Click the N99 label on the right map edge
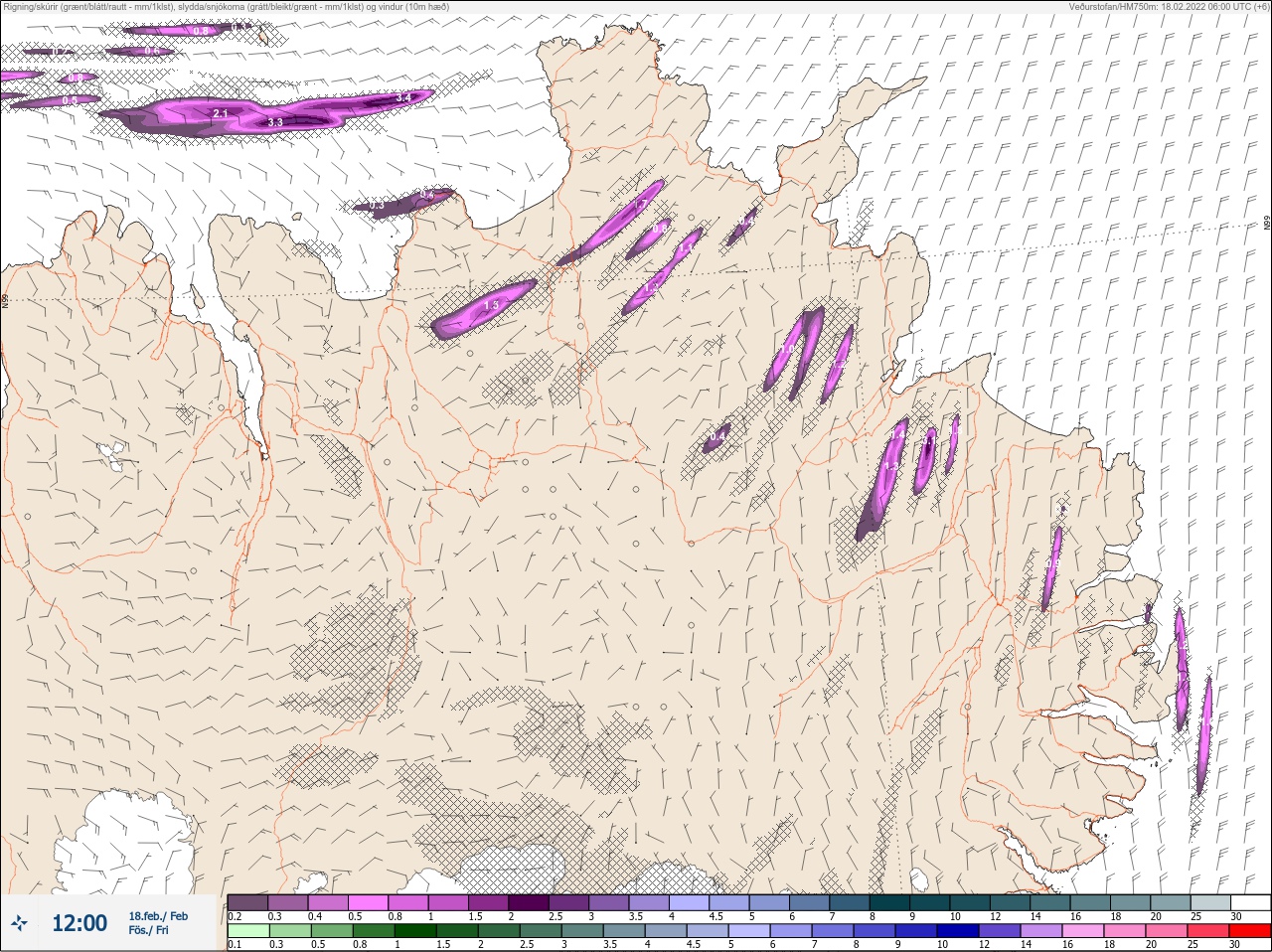 1267,225
